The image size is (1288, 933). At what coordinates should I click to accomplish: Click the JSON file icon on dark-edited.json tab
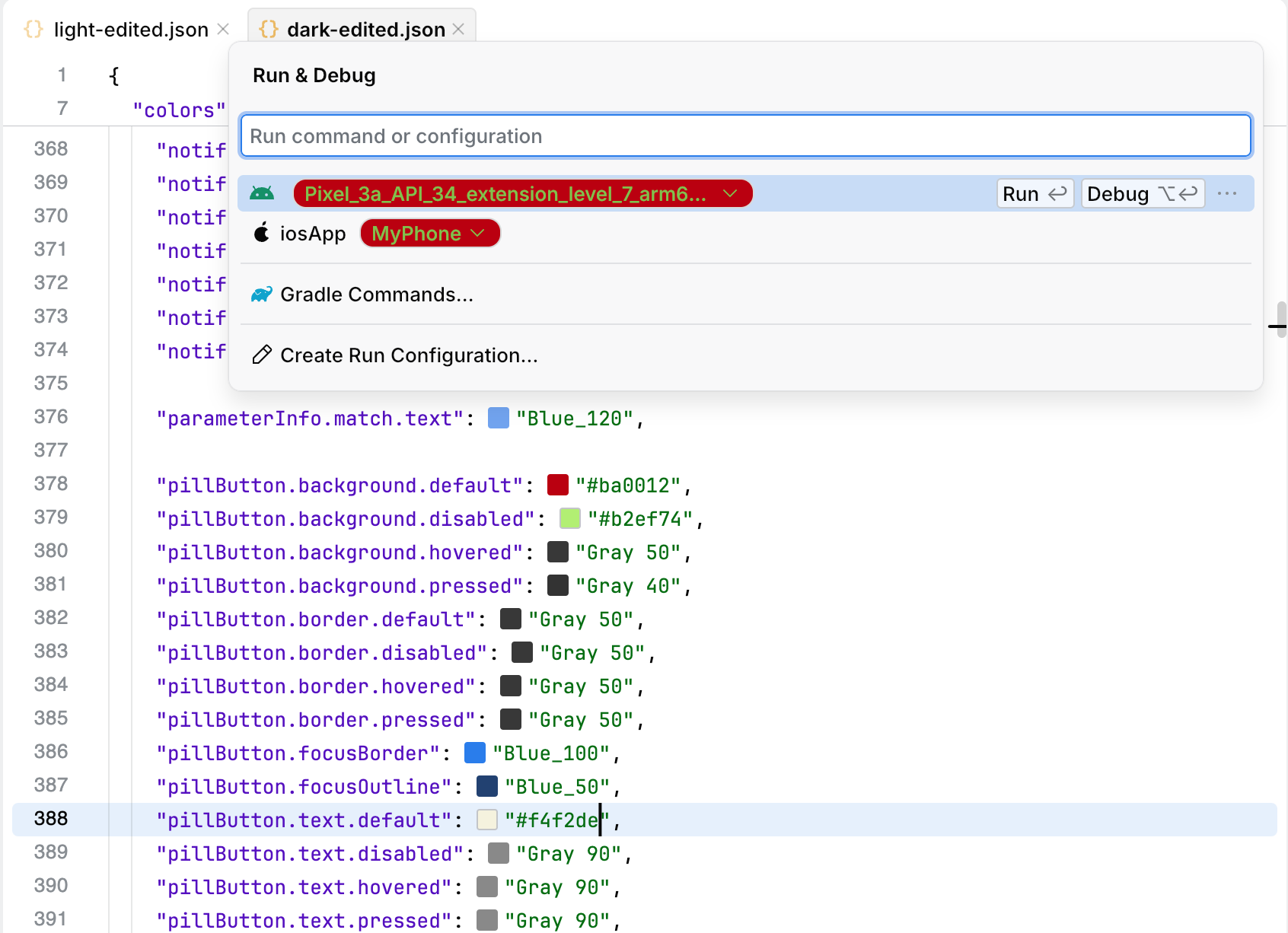tap(269, 30)
